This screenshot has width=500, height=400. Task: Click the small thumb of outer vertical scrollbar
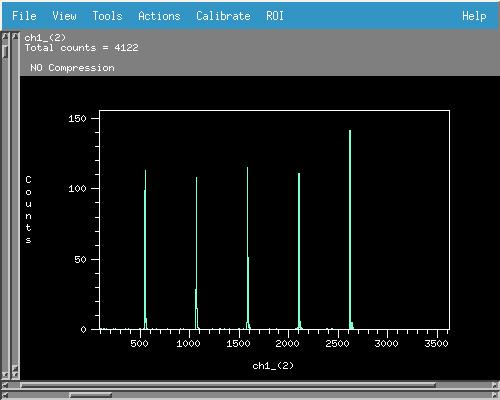pos(5,52)
